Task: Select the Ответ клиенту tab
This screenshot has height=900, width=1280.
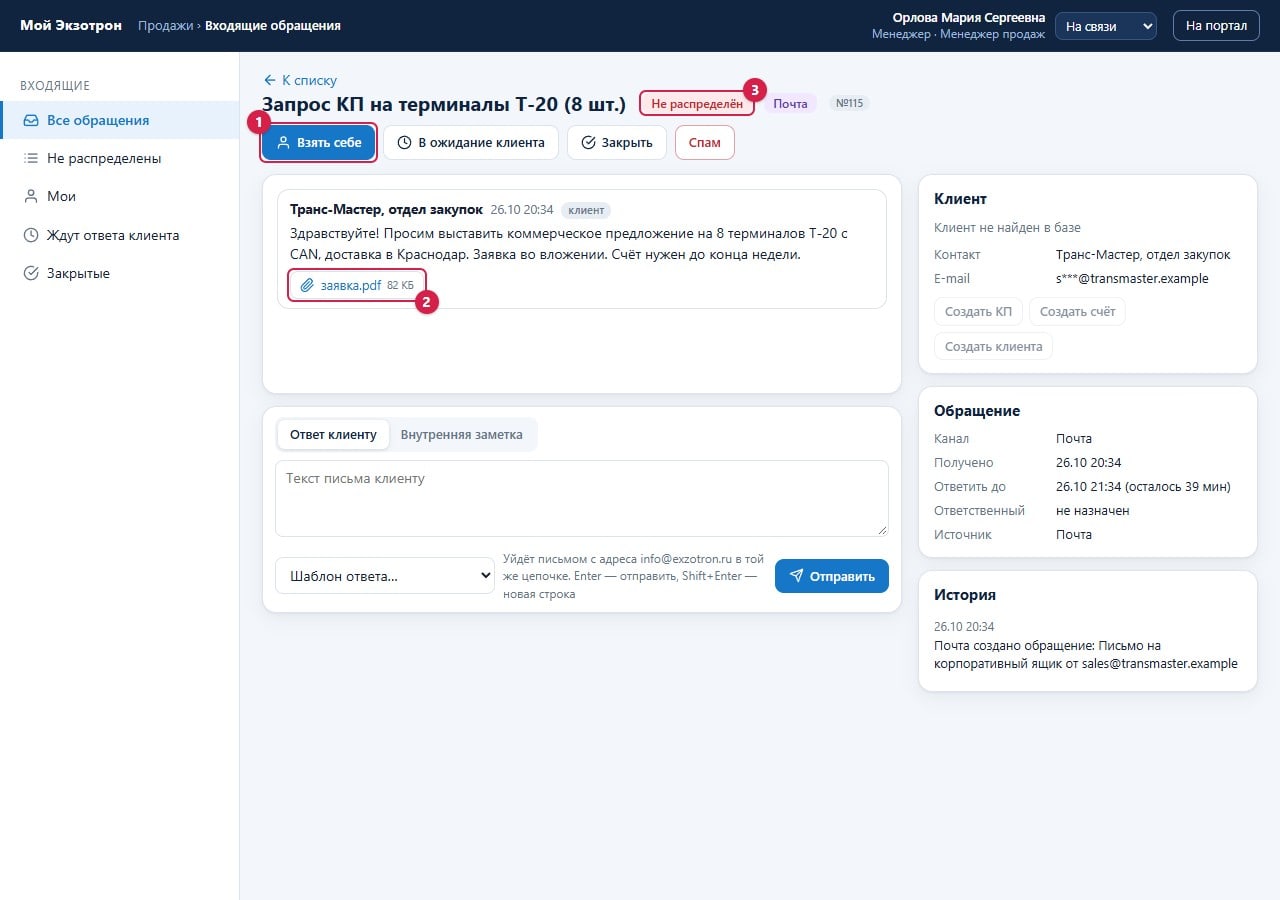Action: (x=333, y=435)
